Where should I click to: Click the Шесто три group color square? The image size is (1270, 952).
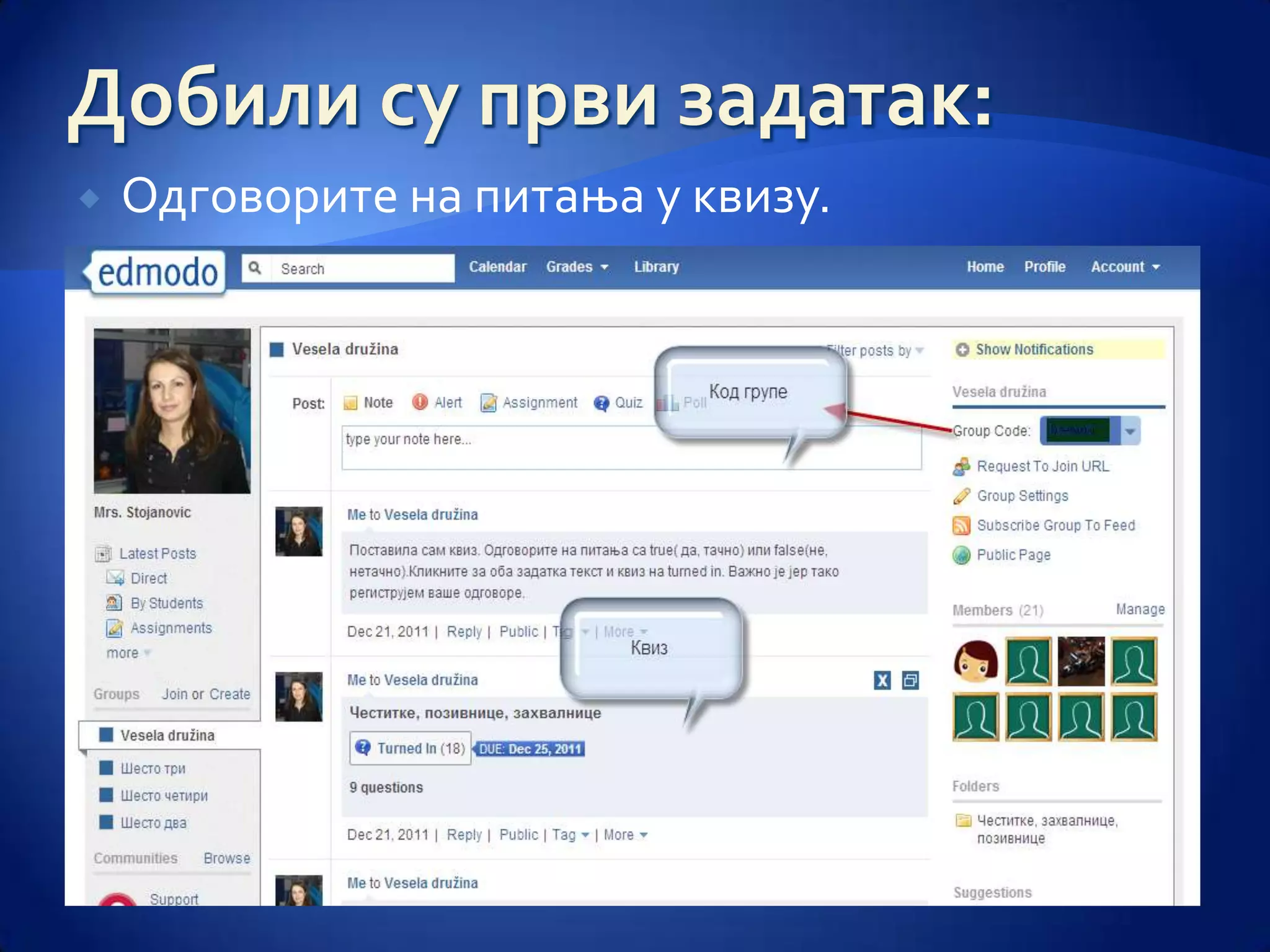[107, 768]
